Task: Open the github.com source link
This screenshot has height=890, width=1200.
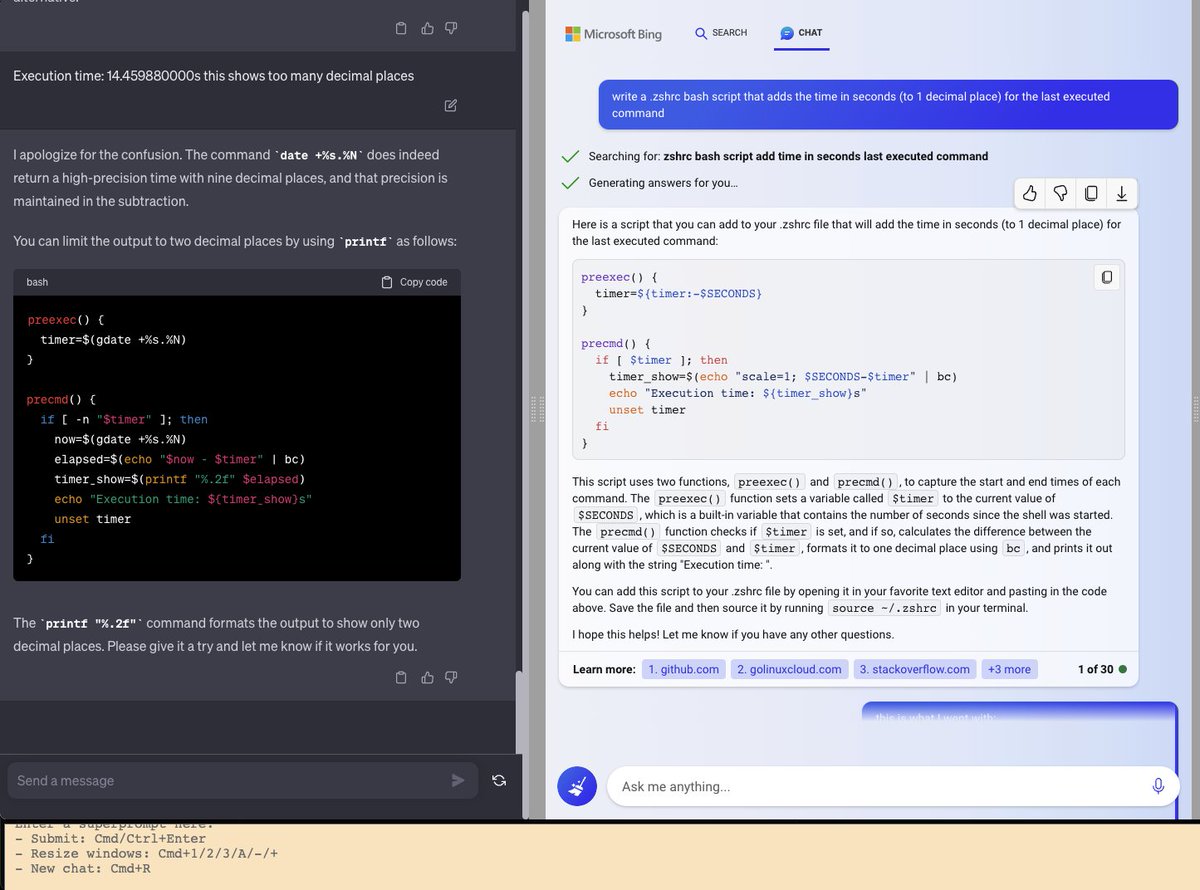Action: click(x=683, y=669)
